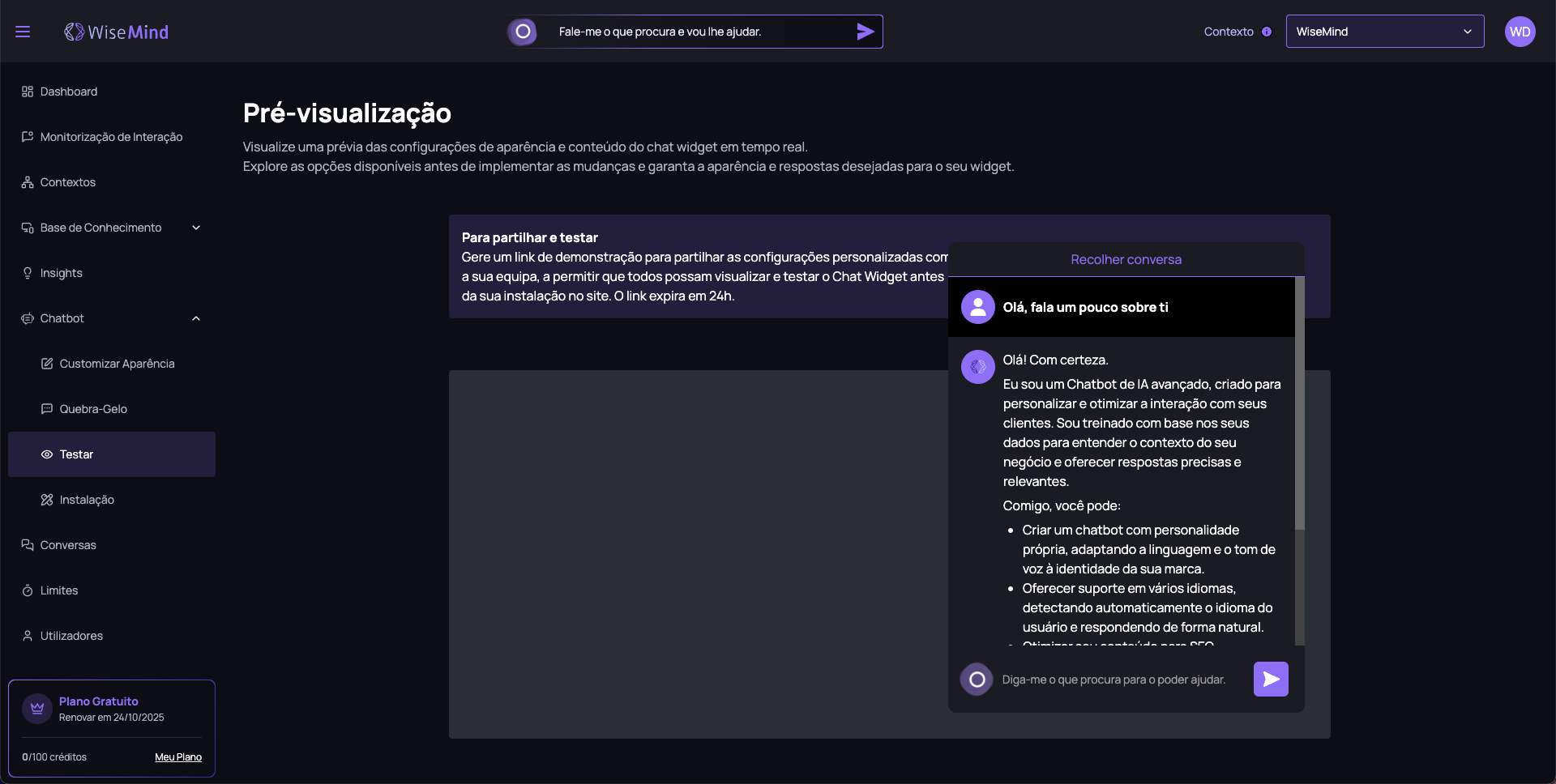Open the Instalação page
Image resolution: width=1556 pixels, height=784 pixels.
[x=87, y=500]
